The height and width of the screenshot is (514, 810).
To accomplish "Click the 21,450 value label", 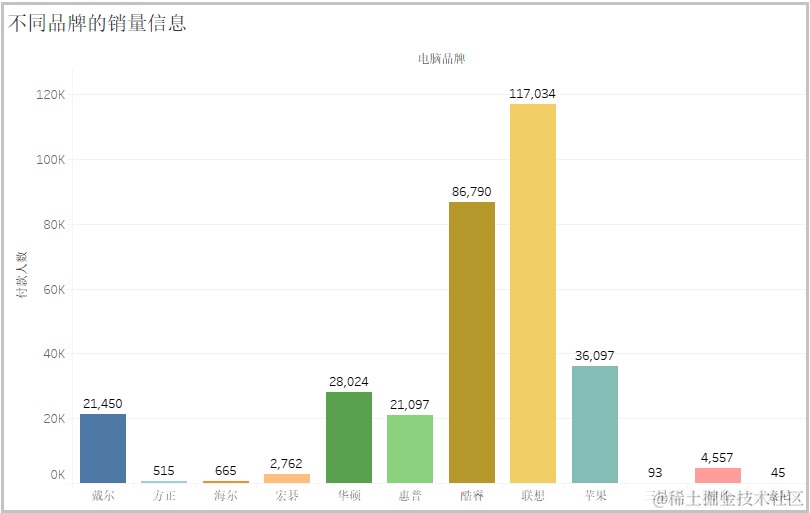I will [103, 404].
